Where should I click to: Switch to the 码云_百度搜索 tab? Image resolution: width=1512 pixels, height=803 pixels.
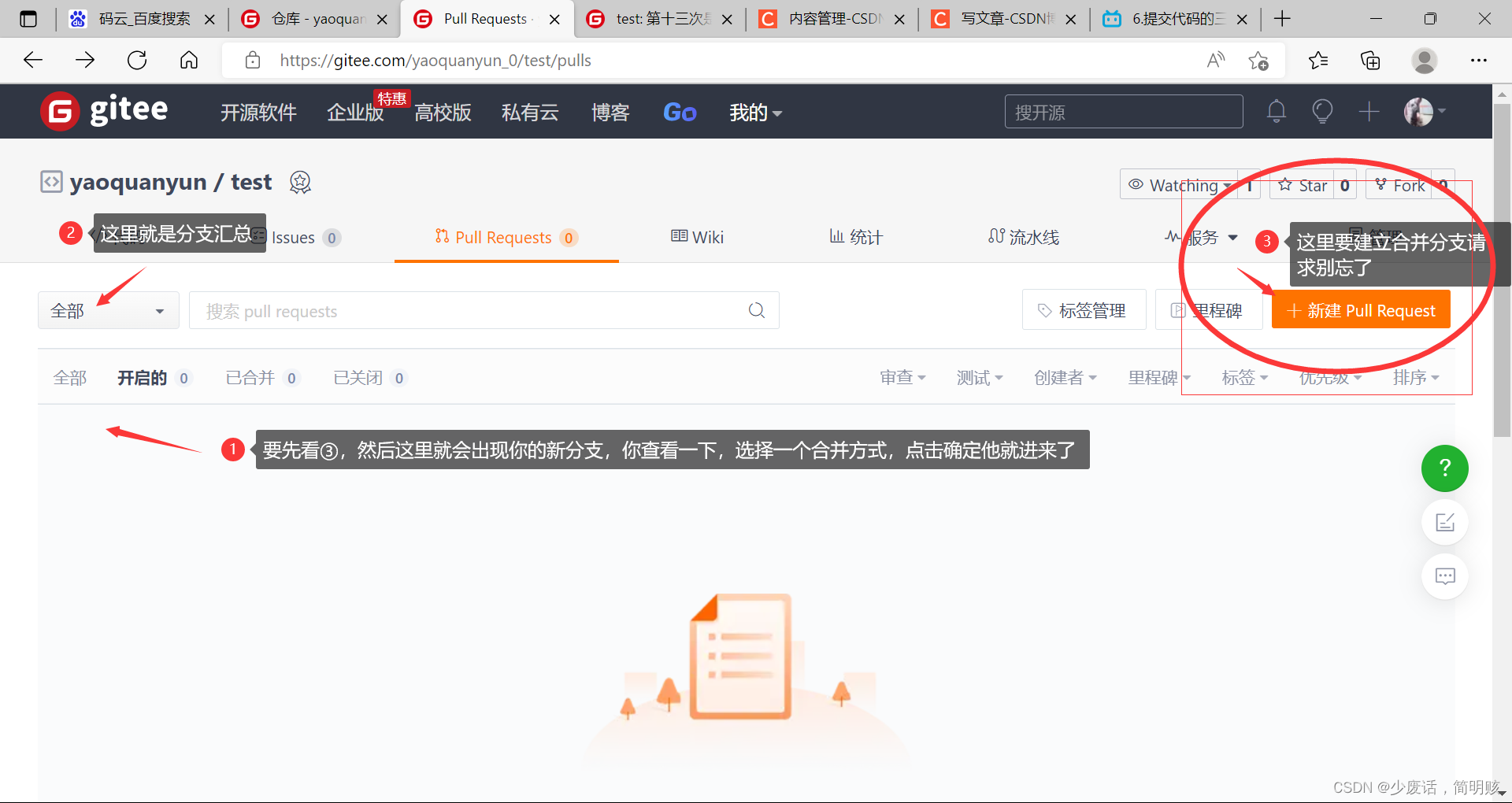click(x=143, y=19)
